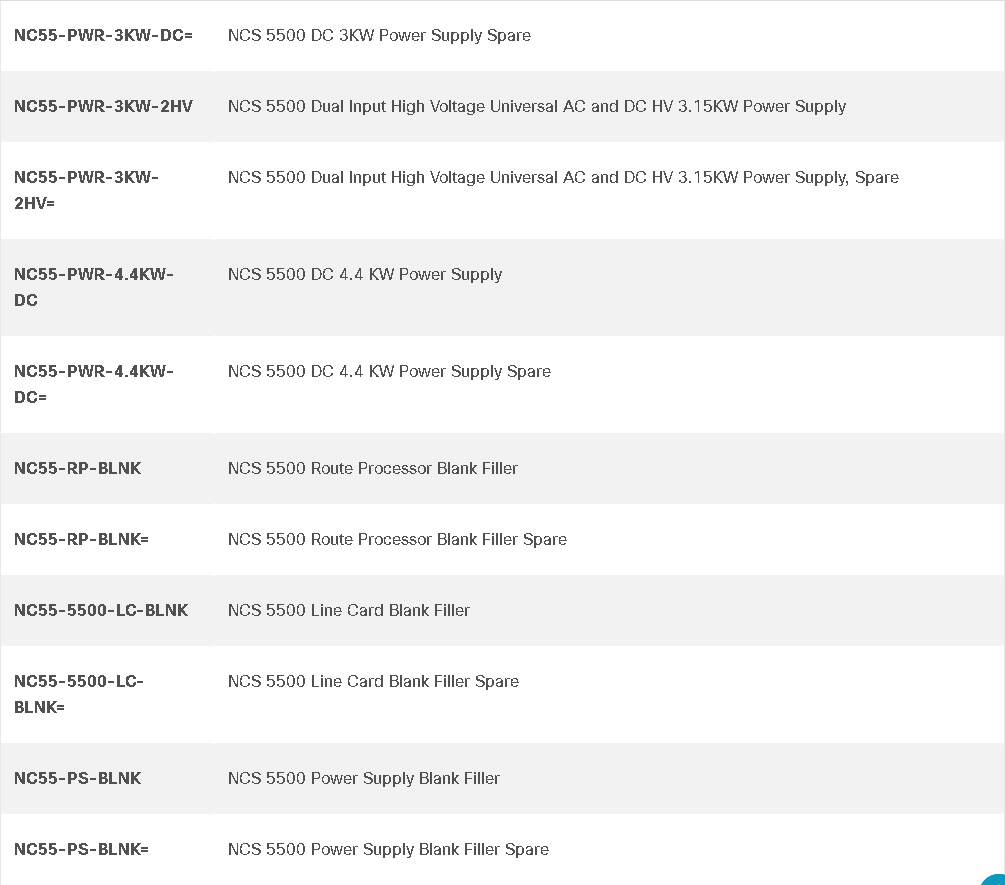Screen dimensions: 1005x885
Task: Click 'NCS 5500 Route Processor Blank Filler Spare' description
Action: tap(397, 540)
